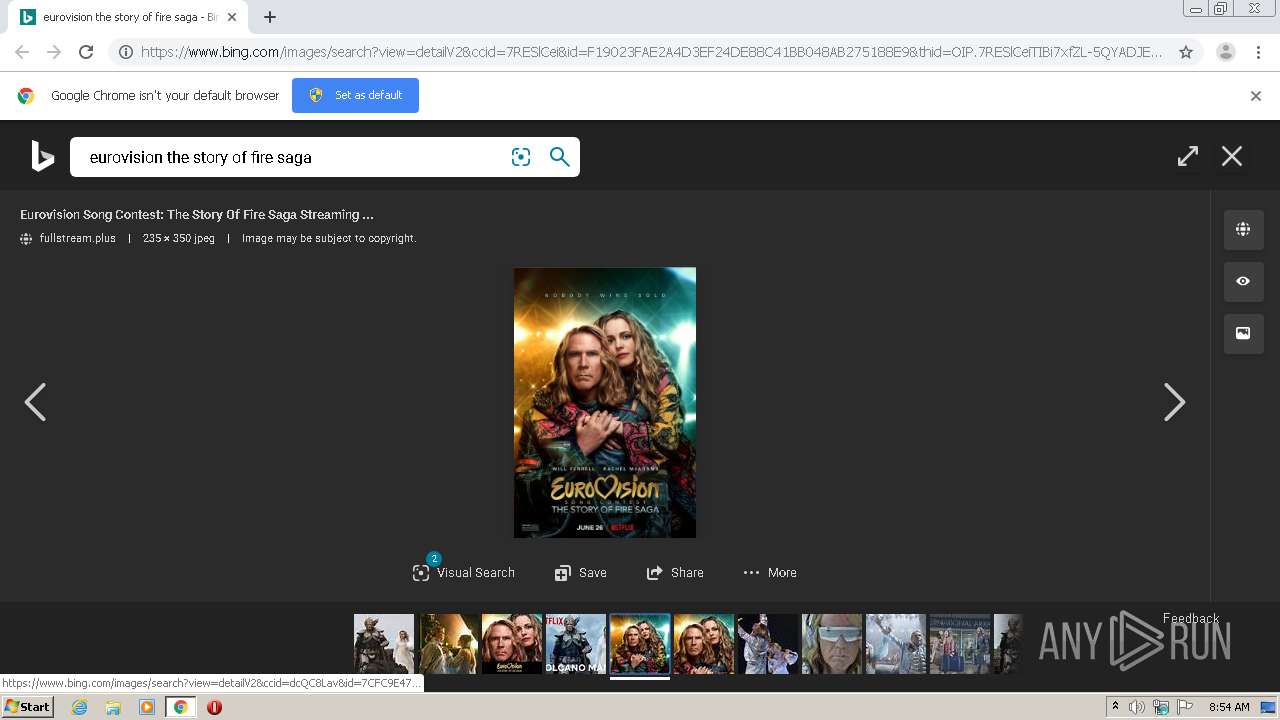Select the stage performance thumbnail
1280x720 pixels.
pos(768,643)
